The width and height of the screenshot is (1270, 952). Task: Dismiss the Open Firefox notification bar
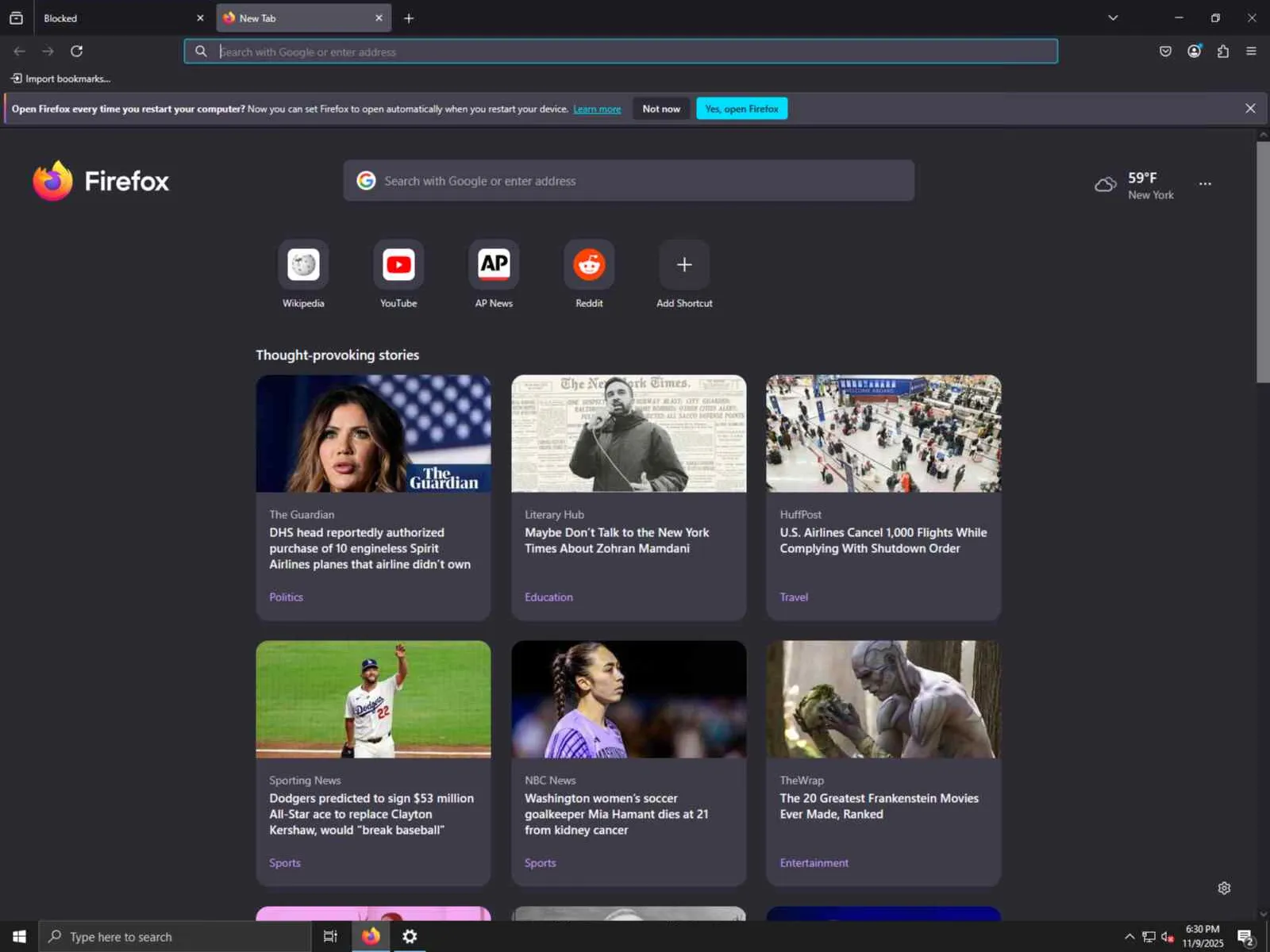[1250, 108]
